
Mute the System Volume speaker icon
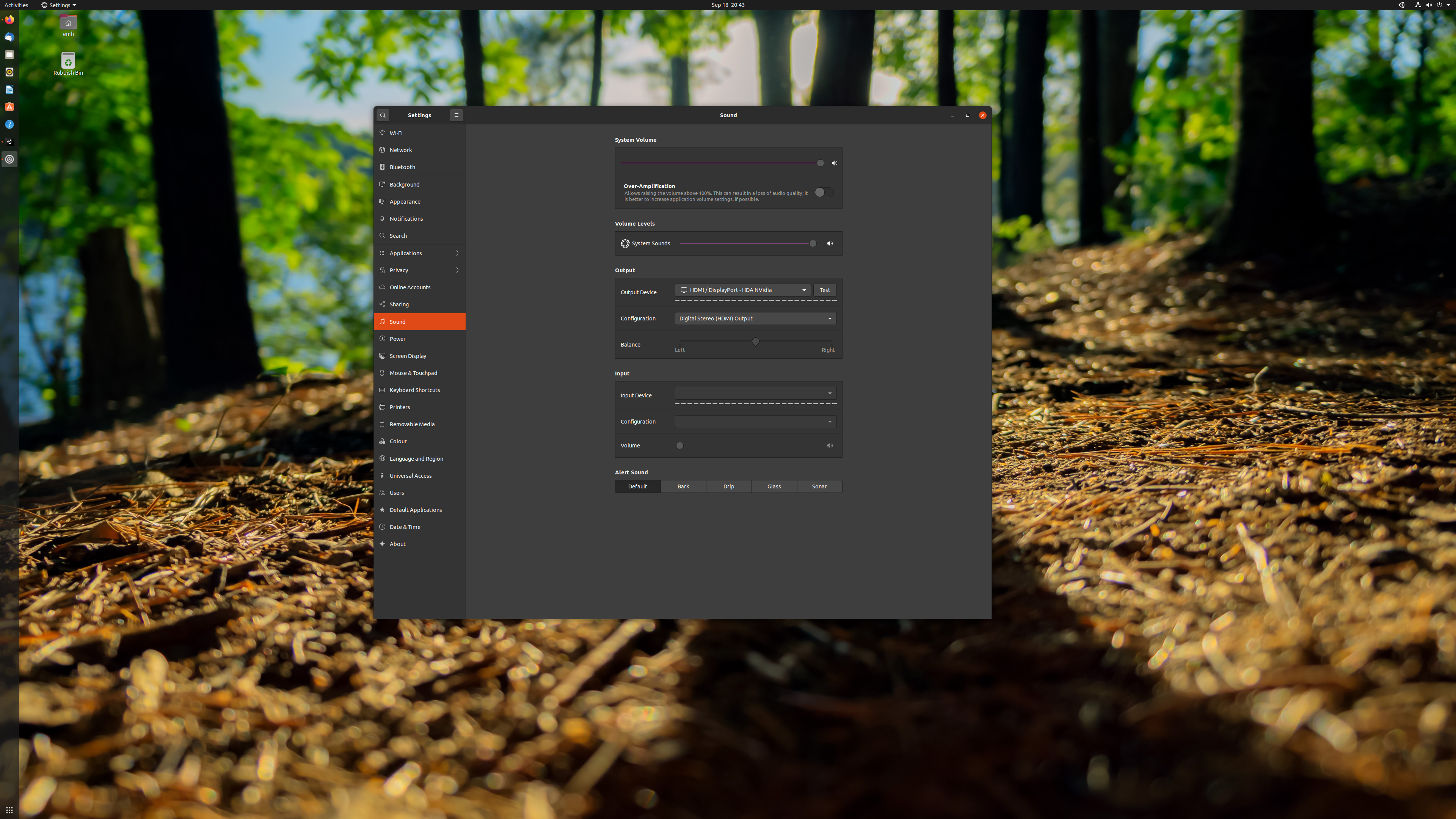pos(834,162)
